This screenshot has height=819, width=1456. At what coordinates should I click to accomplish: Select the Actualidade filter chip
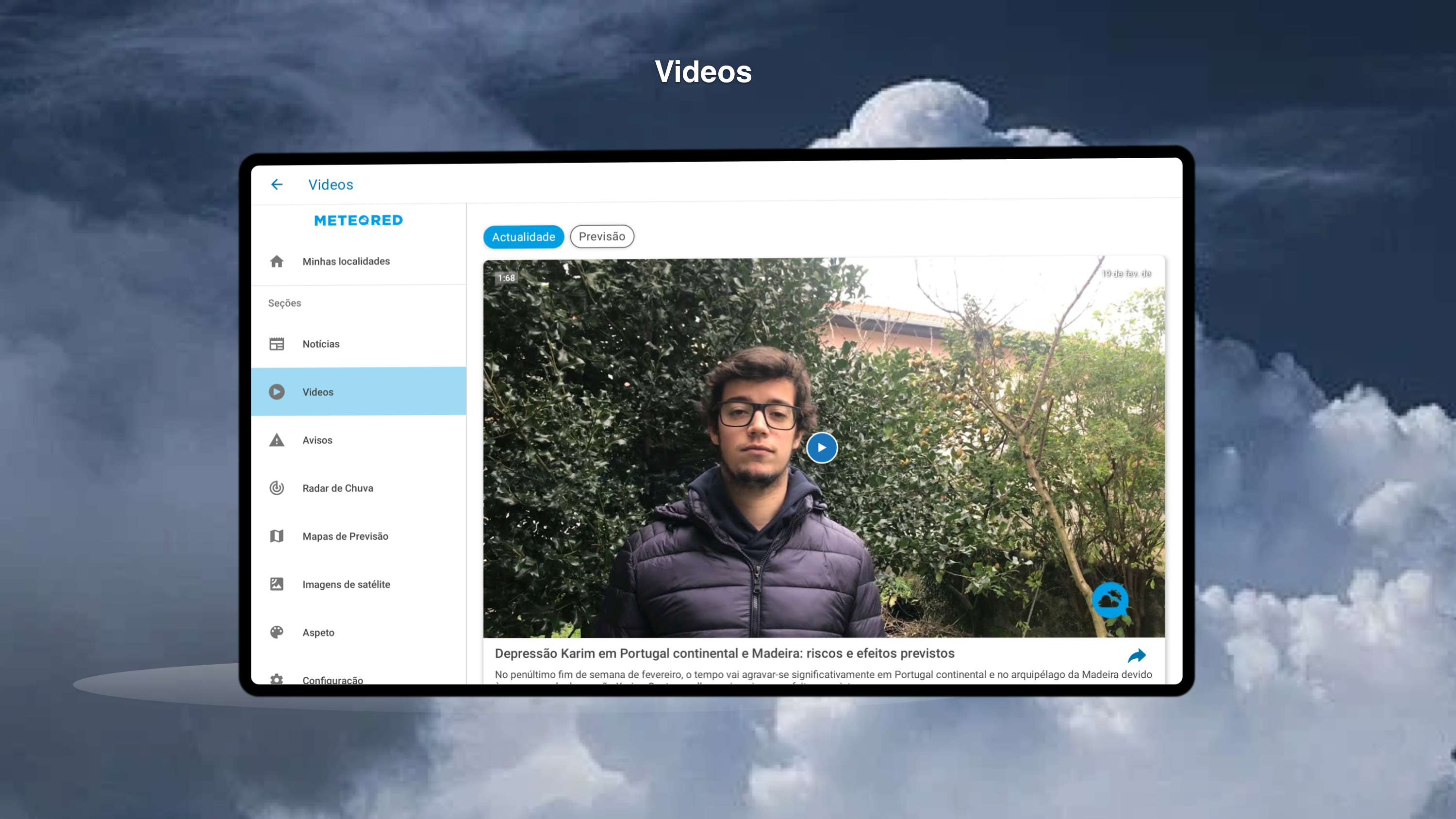point(523,237)
